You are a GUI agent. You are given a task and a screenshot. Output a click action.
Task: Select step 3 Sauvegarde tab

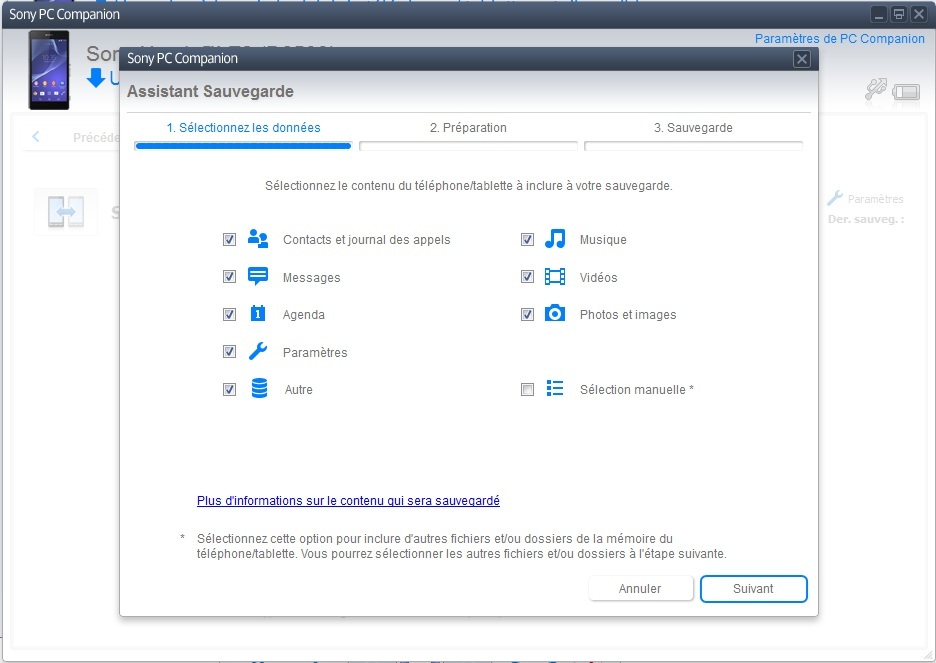tap(693, 128)
